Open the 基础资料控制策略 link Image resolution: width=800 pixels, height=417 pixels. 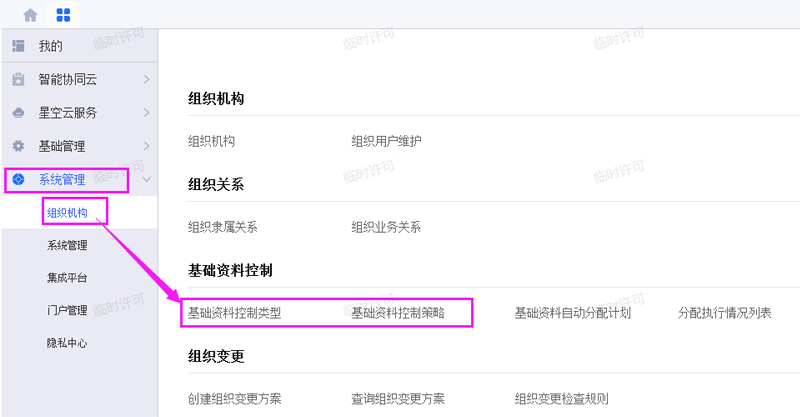click(x=398, y=313)
